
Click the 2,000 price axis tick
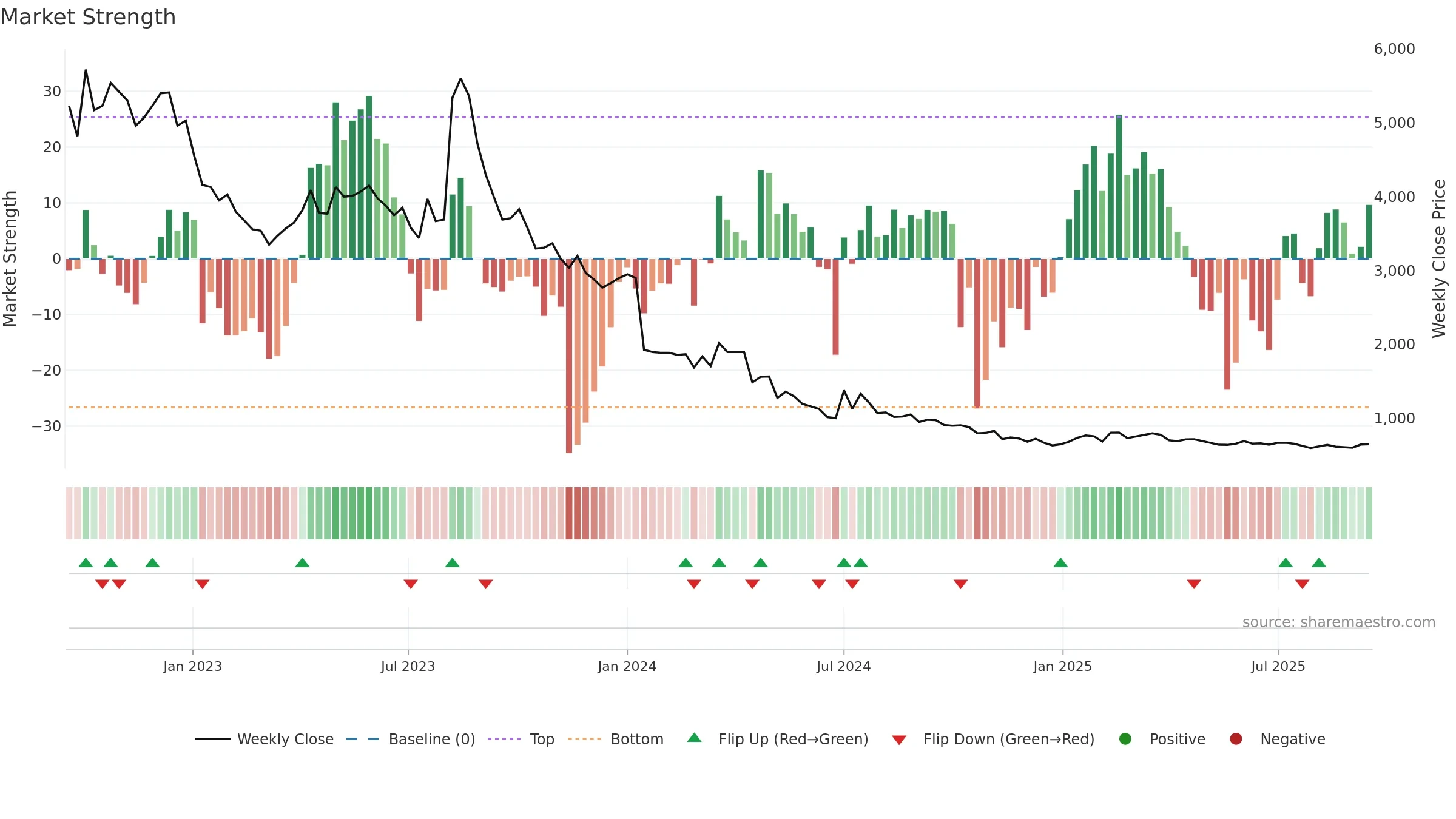(1394, 345)
